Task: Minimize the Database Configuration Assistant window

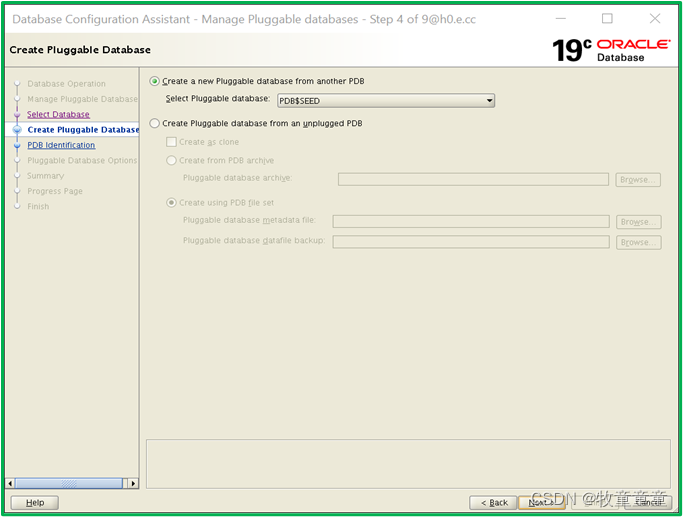Action: pyautogui.click(x=561, y=18)
